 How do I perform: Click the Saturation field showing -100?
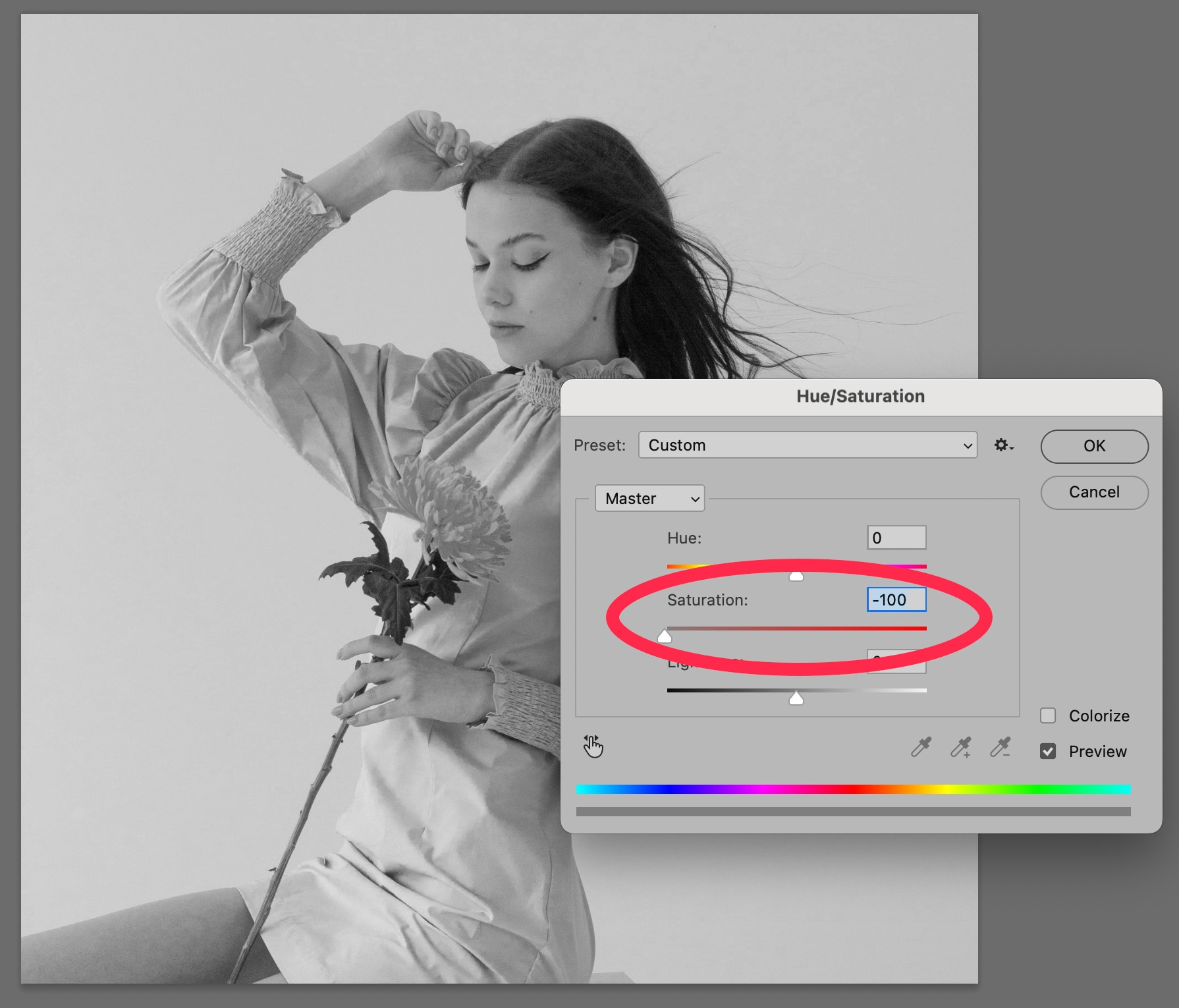tap(896, 600)
